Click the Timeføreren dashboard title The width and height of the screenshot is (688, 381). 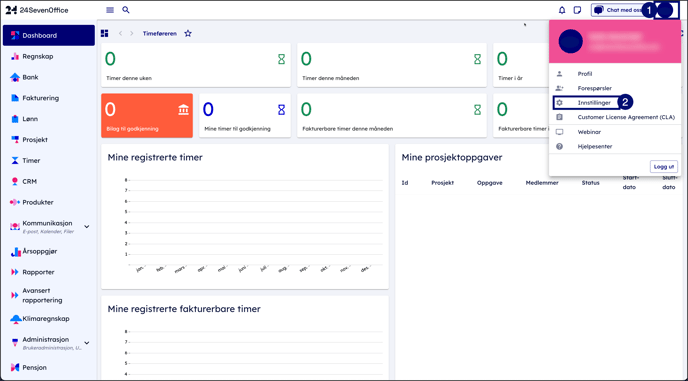click(x=160, y=33)
